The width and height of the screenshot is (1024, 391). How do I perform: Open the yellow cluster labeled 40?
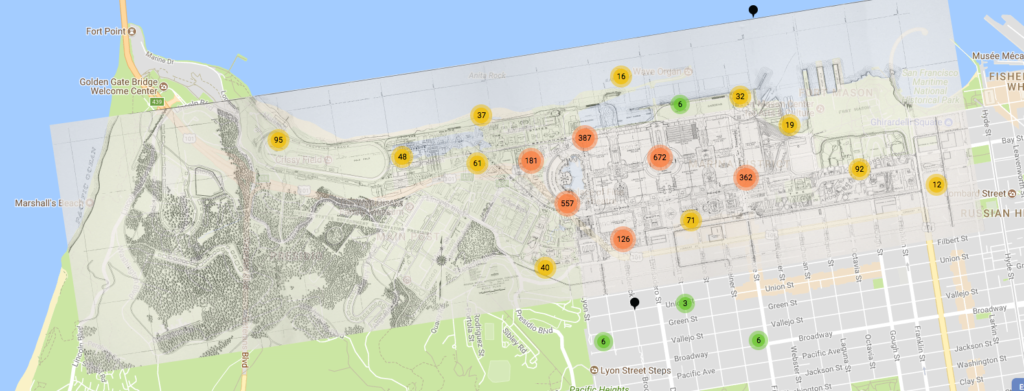click(545, 268)
